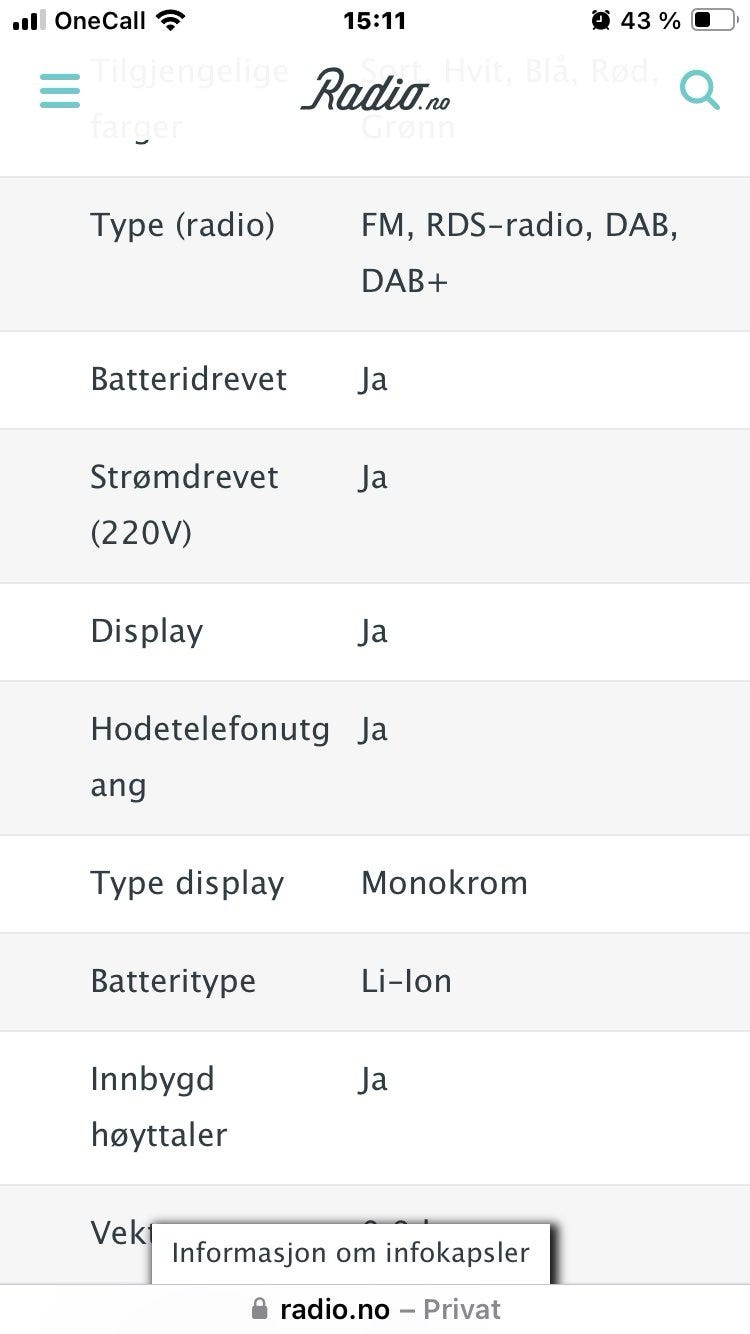Viewport: 750px width, 1334px height.
Task: Tap the search magnifier icon
Action: [699, 90]
